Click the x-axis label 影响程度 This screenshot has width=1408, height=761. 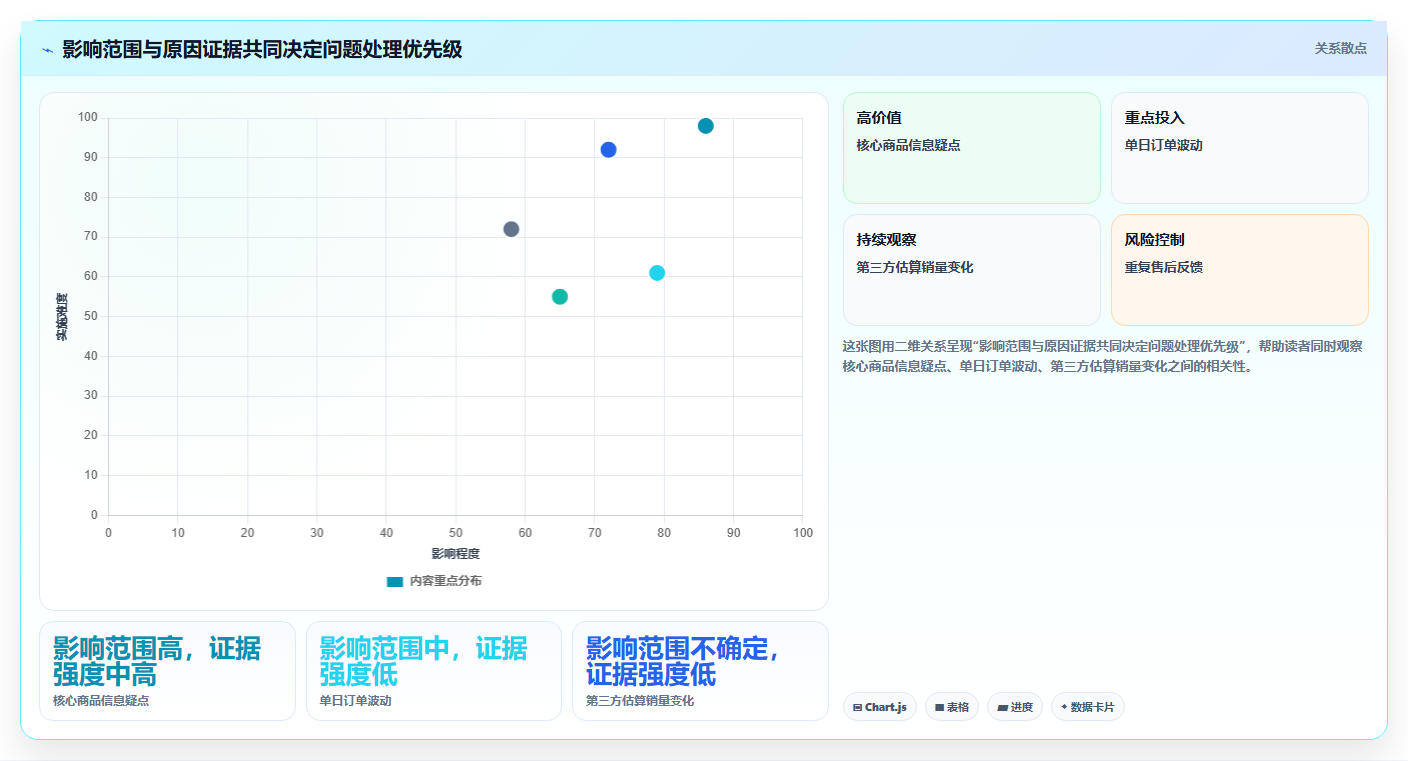[x=456, y=554]
